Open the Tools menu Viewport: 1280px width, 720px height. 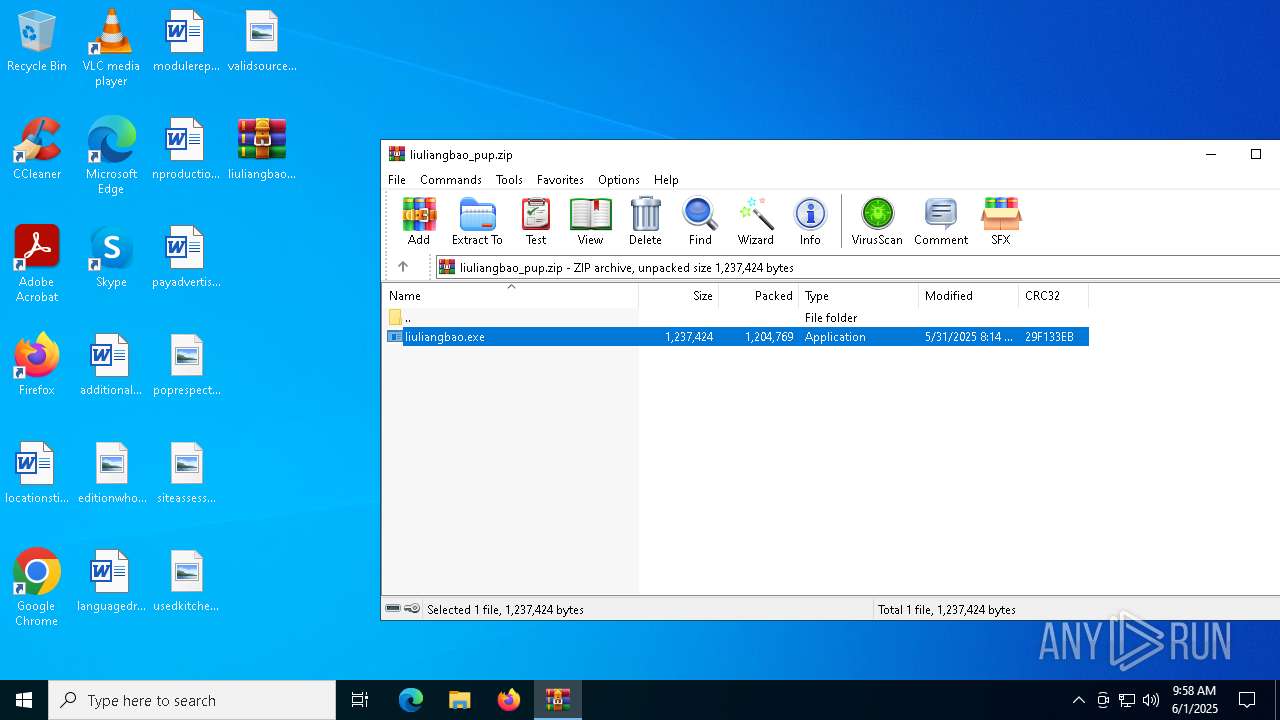[x=509, y=180]
